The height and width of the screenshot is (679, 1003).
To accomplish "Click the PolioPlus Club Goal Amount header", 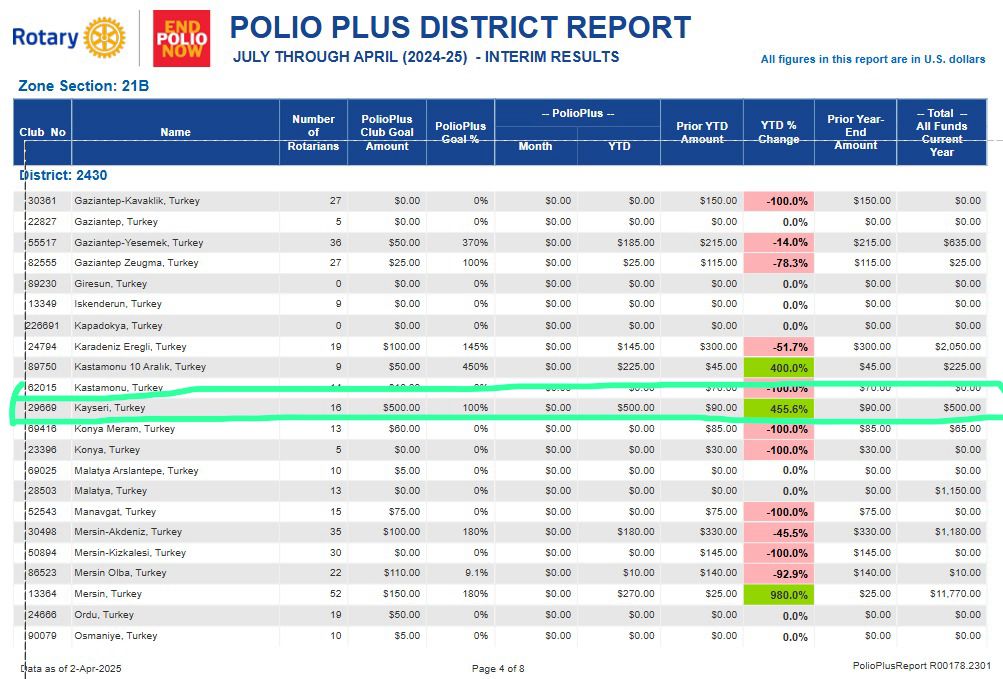I will pos(387,132).
